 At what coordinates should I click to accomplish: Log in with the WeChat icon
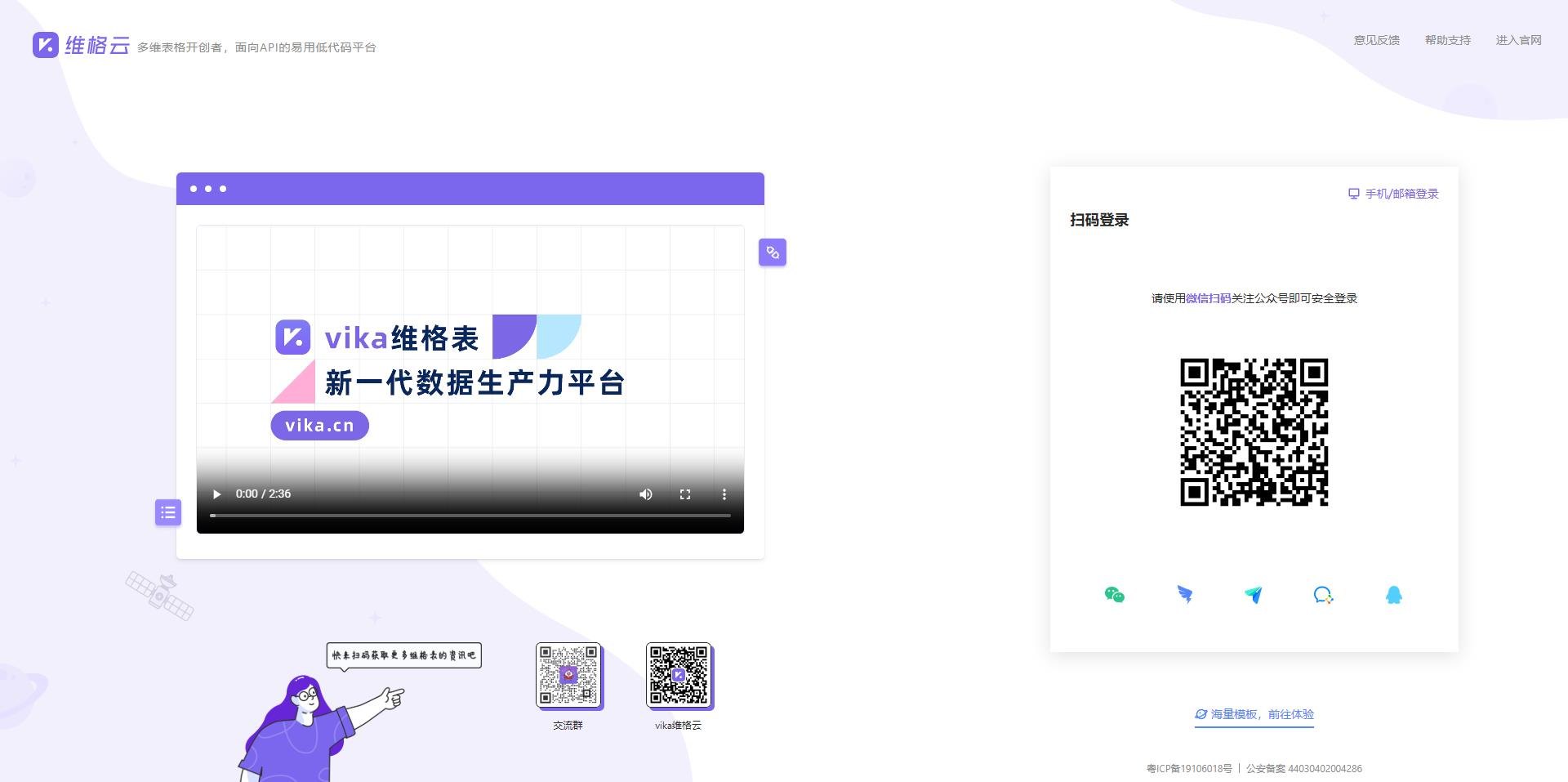pos(1114,595)
